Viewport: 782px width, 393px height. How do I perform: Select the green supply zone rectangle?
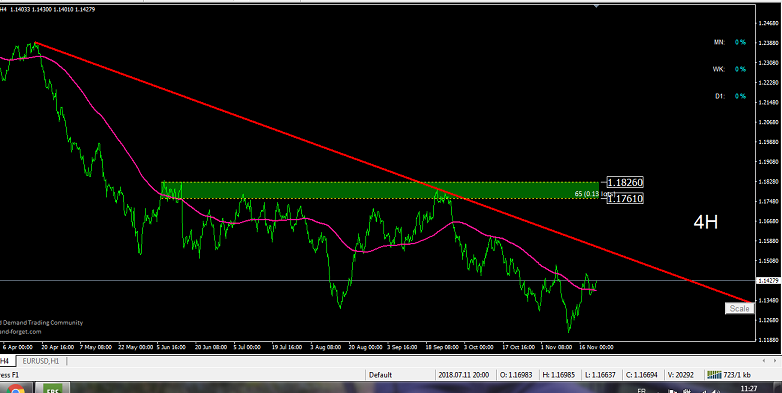click(379, 191)
